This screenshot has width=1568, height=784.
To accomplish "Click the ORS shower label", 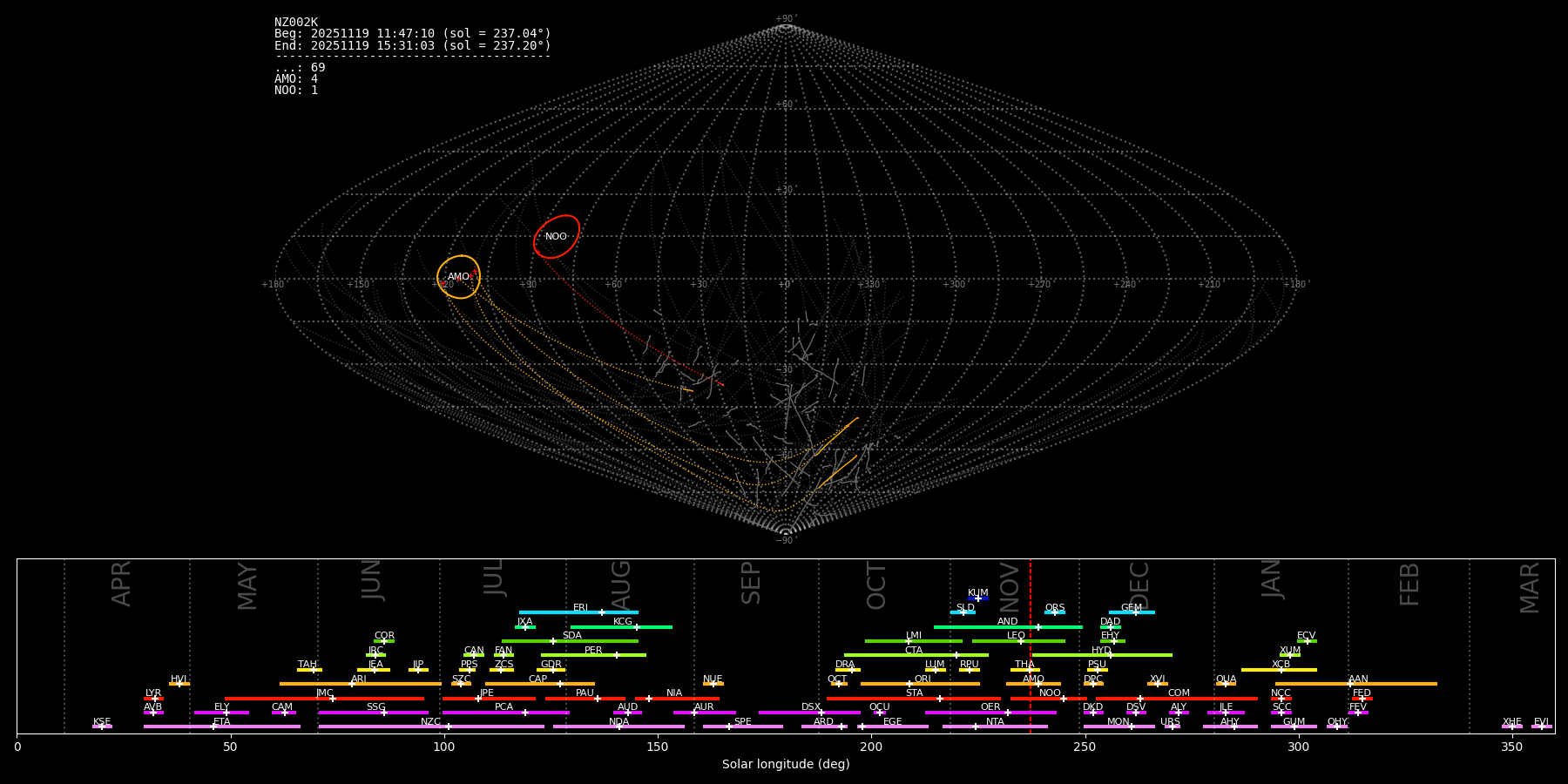I will pos(1055,608).
